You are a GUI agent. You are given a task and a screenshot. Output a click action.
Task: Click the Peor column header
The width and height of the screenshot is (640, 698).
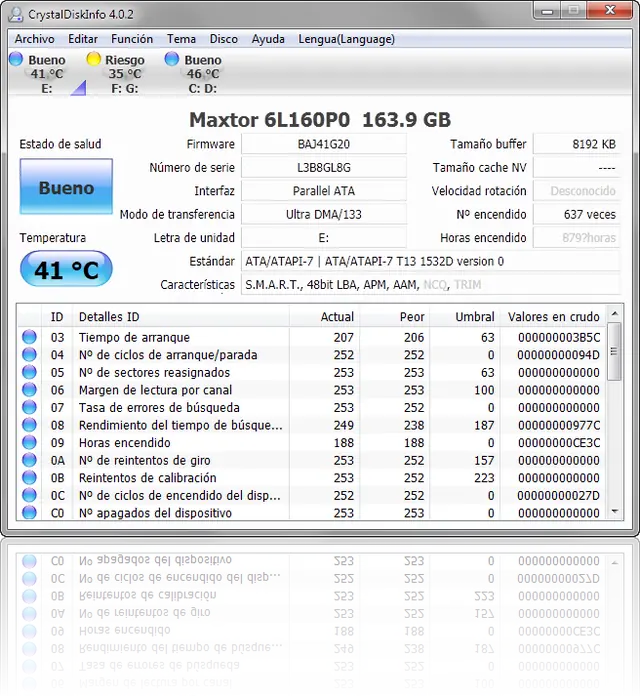click(395, 317)
